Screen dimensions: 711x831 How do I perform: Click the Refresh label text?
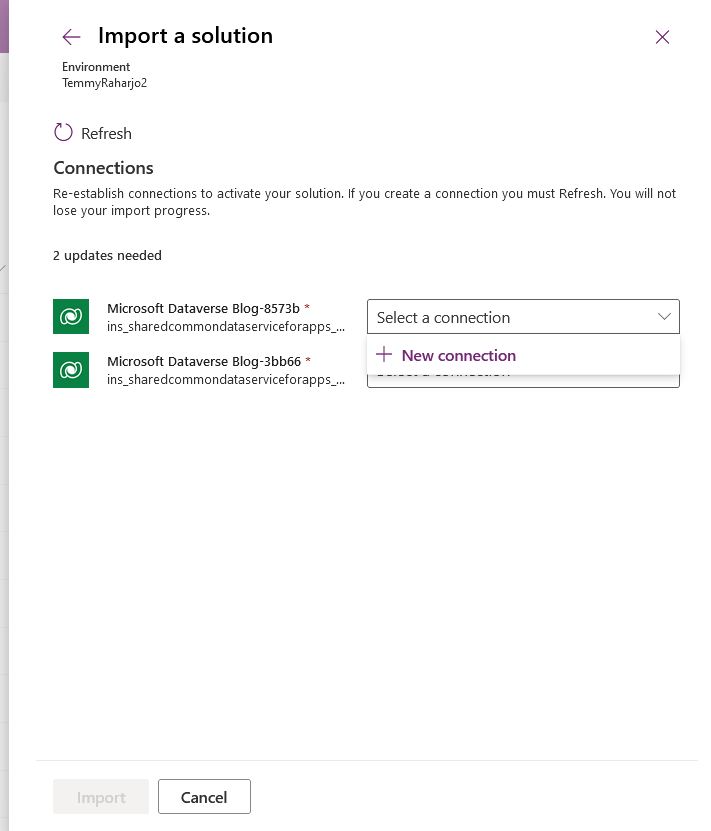coord(106,134)
